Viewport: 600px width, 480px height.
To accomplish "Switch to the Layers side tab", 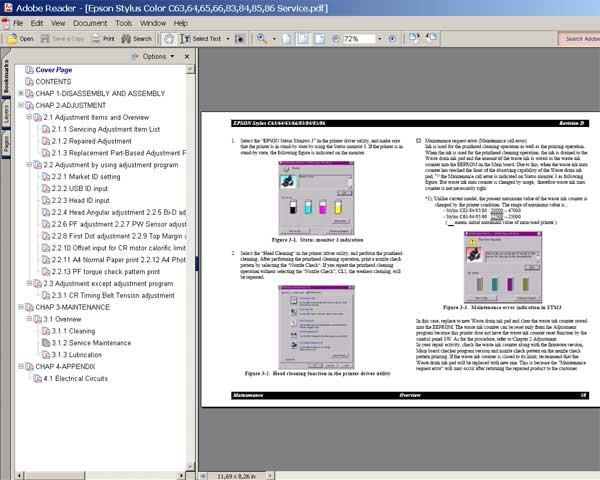I will point(6,114).
